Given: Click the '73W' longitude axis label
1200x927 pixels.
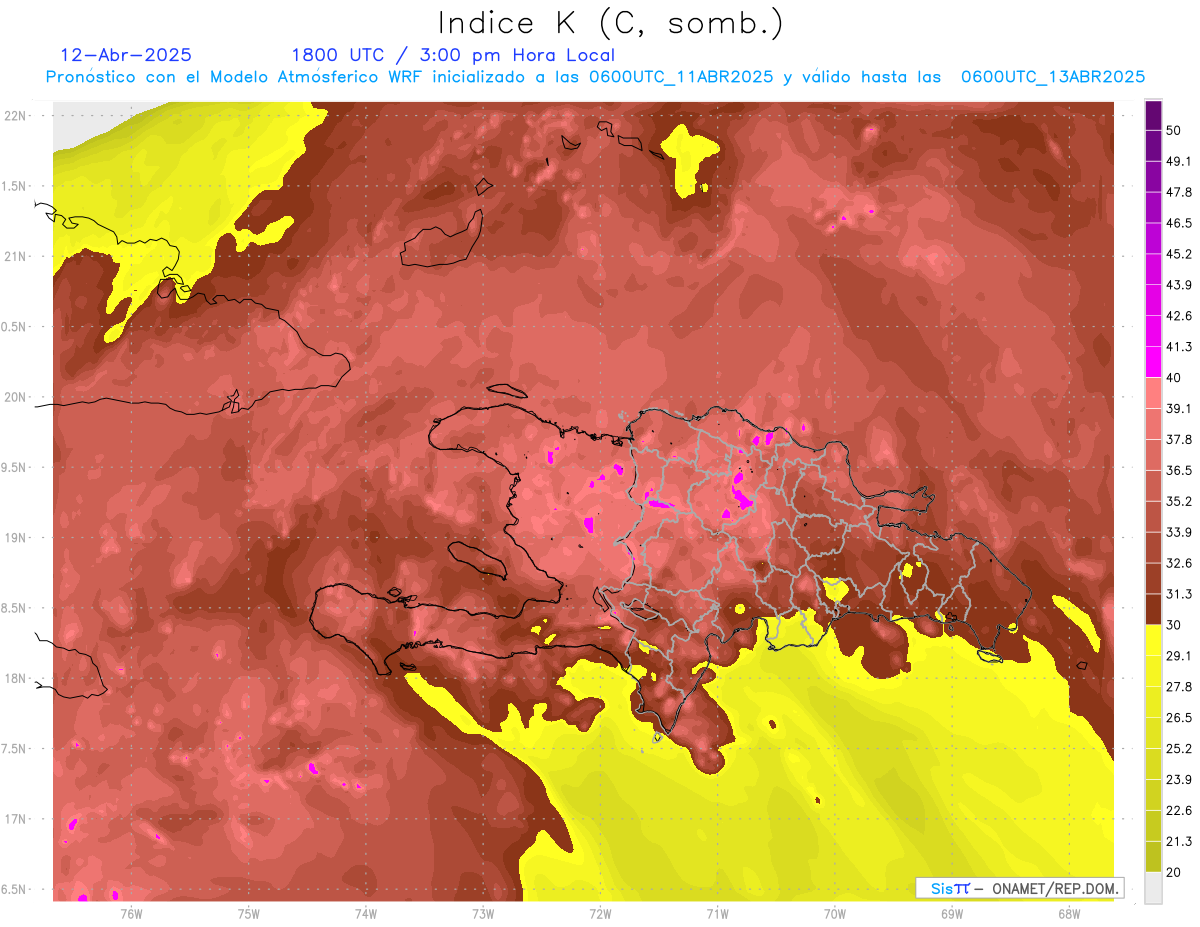Looking at the screenshot, I should coord(483,914).
